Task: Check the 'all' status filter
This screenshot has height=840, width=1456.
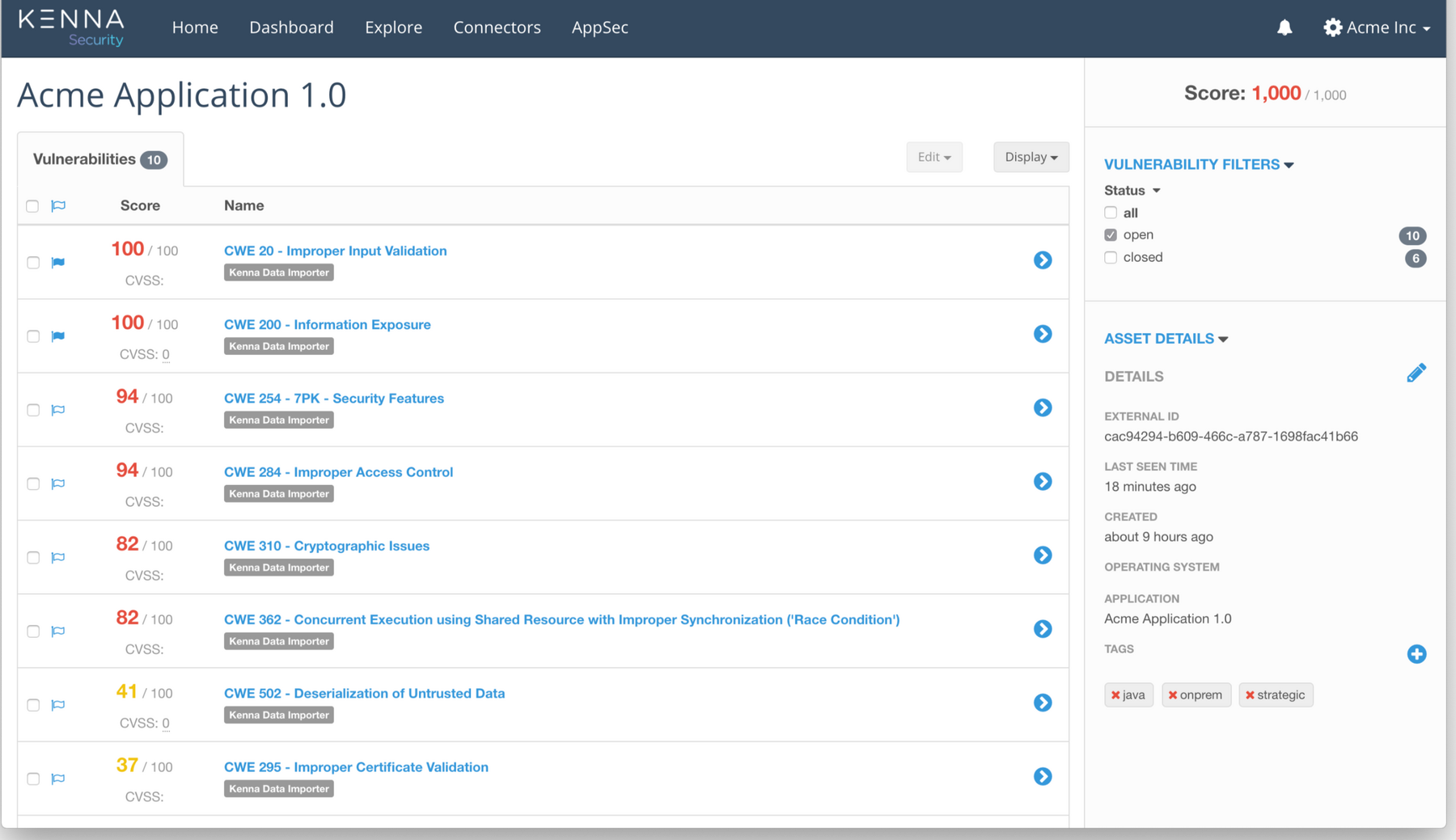Action: (x=1111, y=213)
